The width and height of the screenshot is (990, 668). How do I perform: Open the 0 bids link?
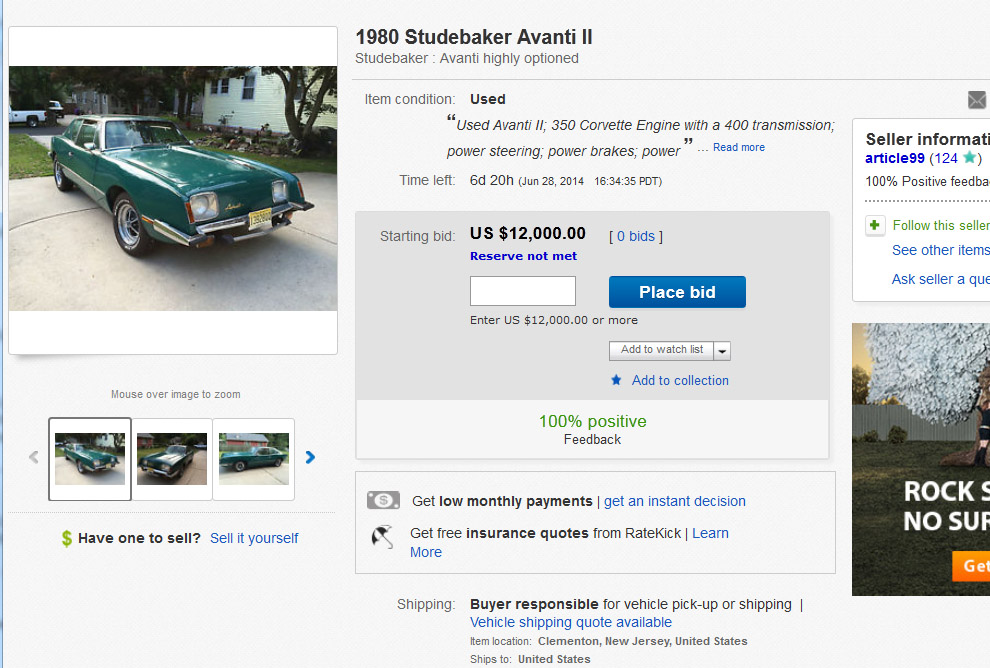click(x=636, y=236)
